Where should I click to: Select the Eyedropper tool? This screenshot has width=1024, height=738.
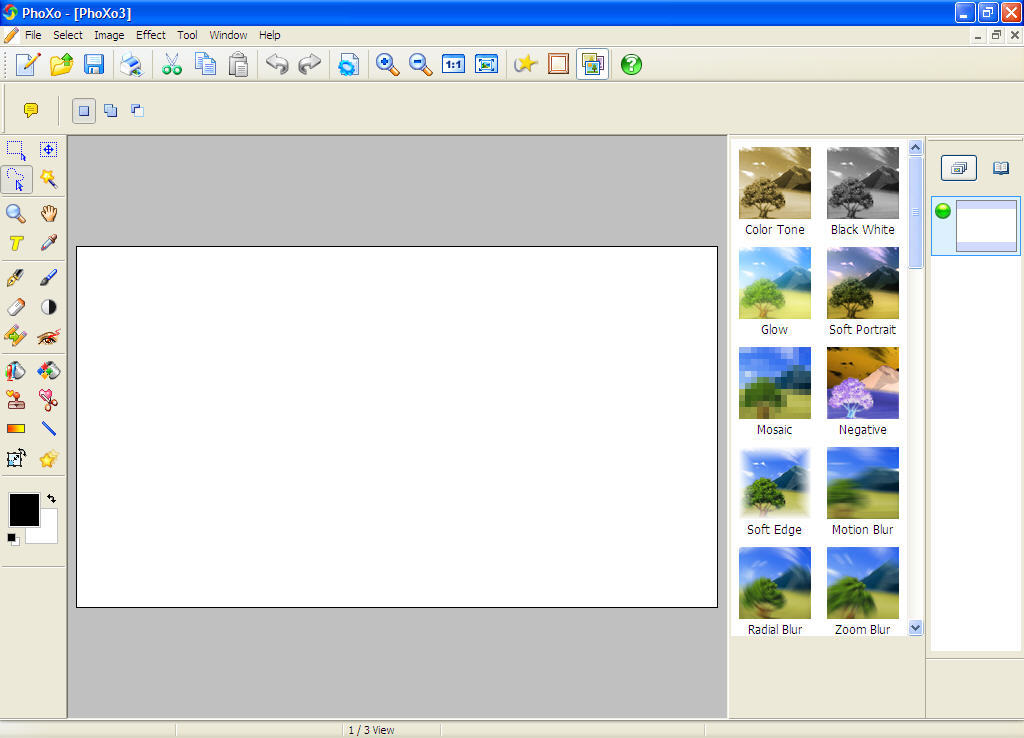[x=47, y=243]
